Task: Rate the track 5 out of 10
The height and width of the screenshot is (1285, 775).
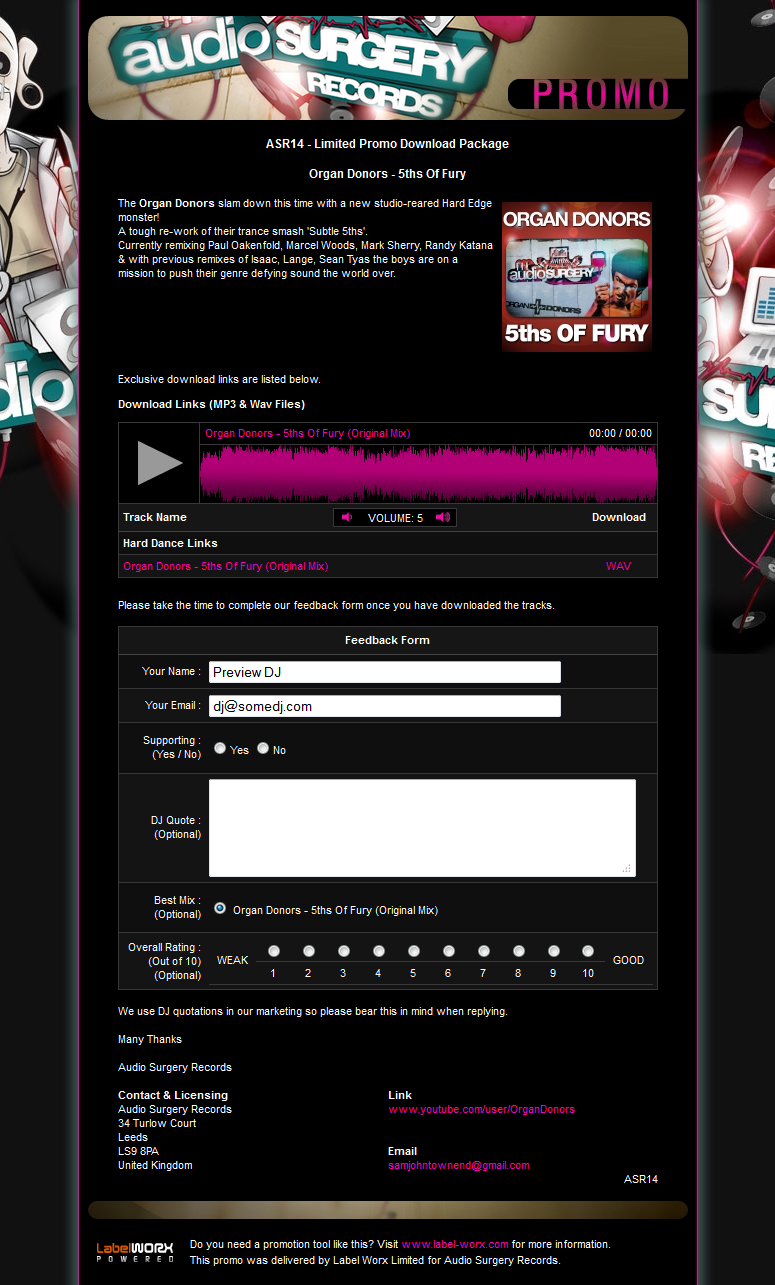Action: (414, 951)
